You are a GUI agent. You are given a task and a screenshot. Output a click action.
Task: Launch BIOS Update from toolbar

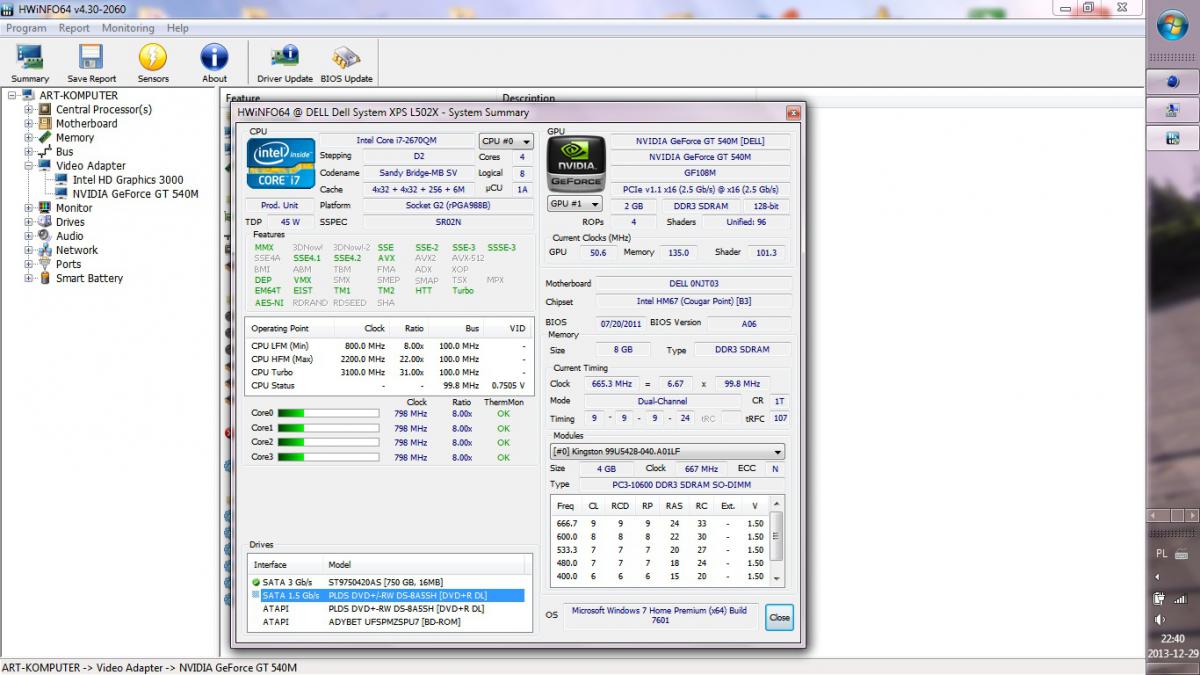point(346,57)
